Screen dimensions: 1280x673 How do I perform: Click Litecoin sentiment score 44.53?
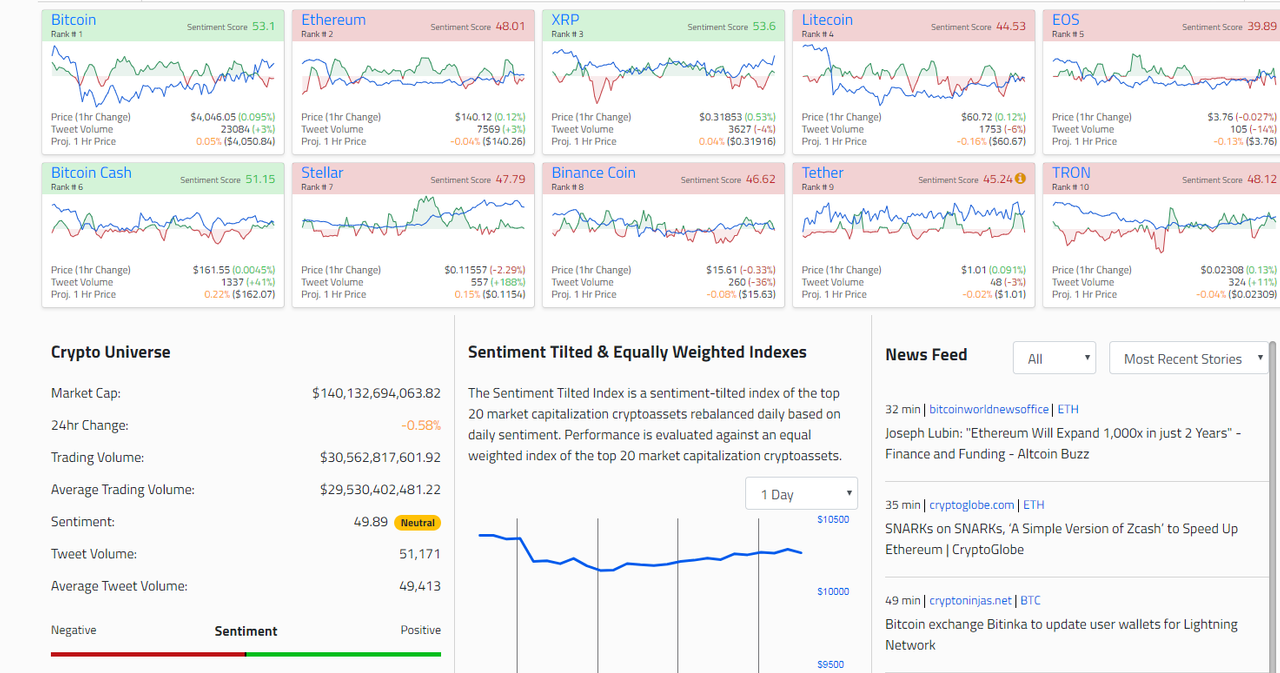1010,26
